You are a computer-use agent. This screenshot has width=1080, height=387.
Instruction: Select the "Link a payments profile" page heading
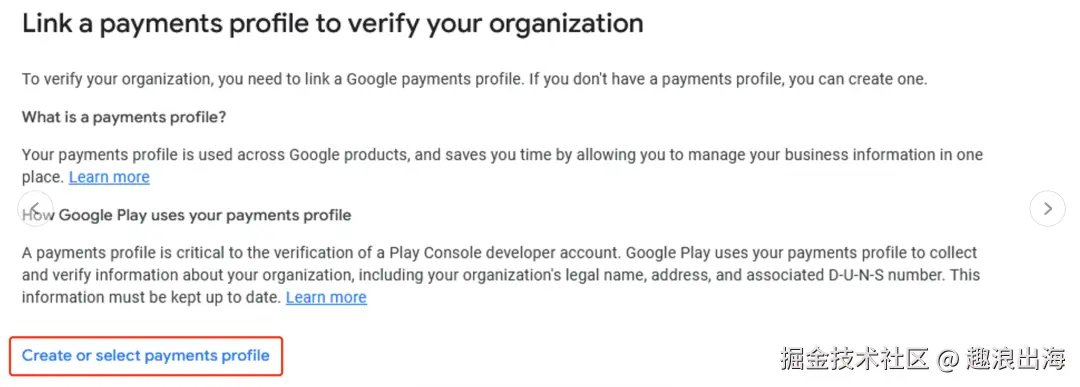coord(333,25)
